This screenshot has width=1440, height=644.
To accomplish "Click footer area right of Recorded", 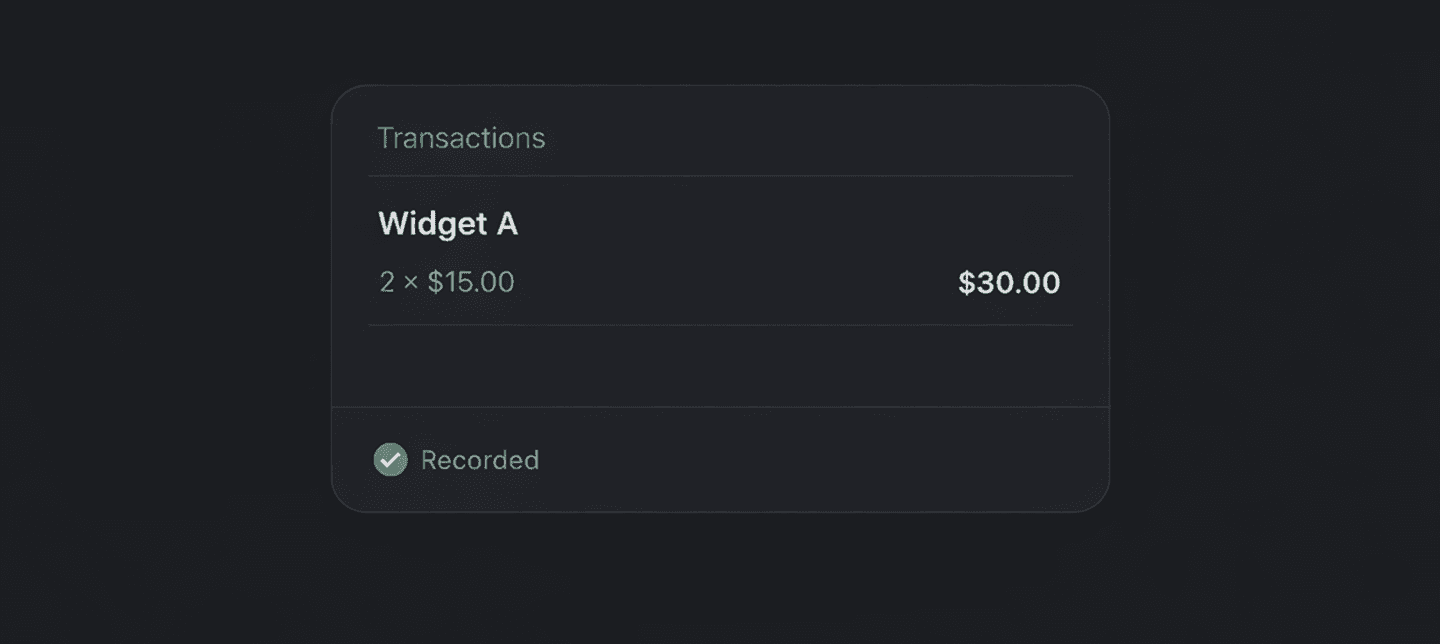I will coord(820,460).
